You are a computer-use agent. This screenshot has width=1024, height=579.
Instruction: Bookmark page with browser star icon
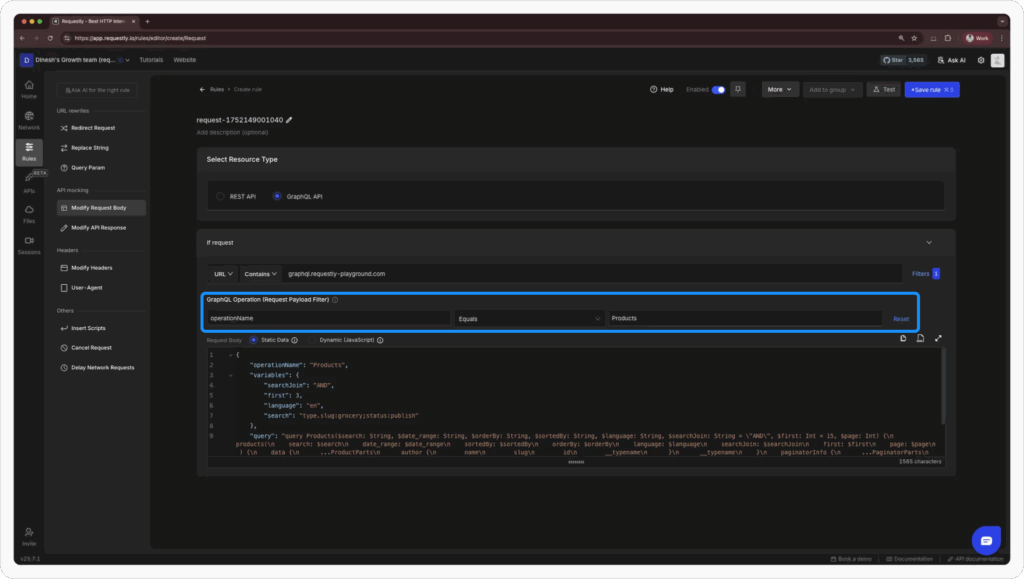[x=914, y=38]
